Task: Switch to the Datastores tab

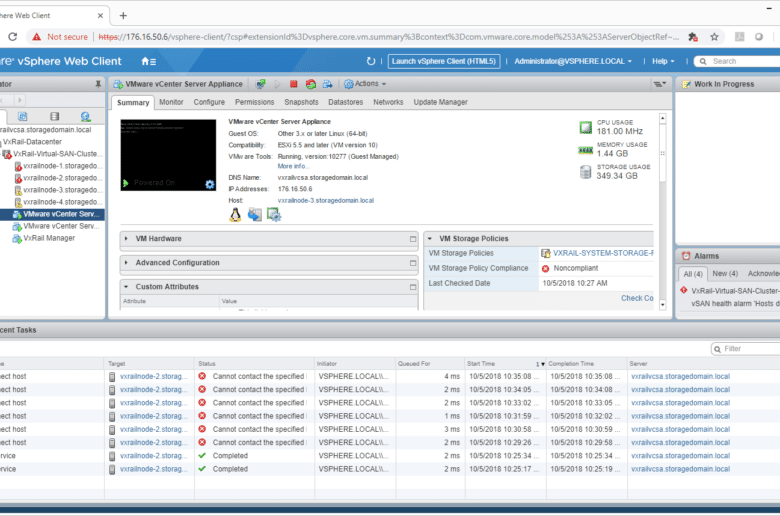Action: pos(345,102)
